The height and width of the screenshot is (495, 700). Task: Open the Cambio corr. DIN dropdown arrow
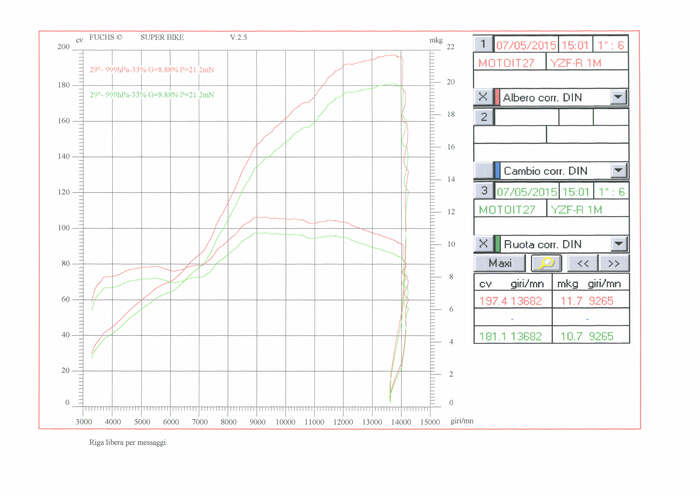click(618, 171)
